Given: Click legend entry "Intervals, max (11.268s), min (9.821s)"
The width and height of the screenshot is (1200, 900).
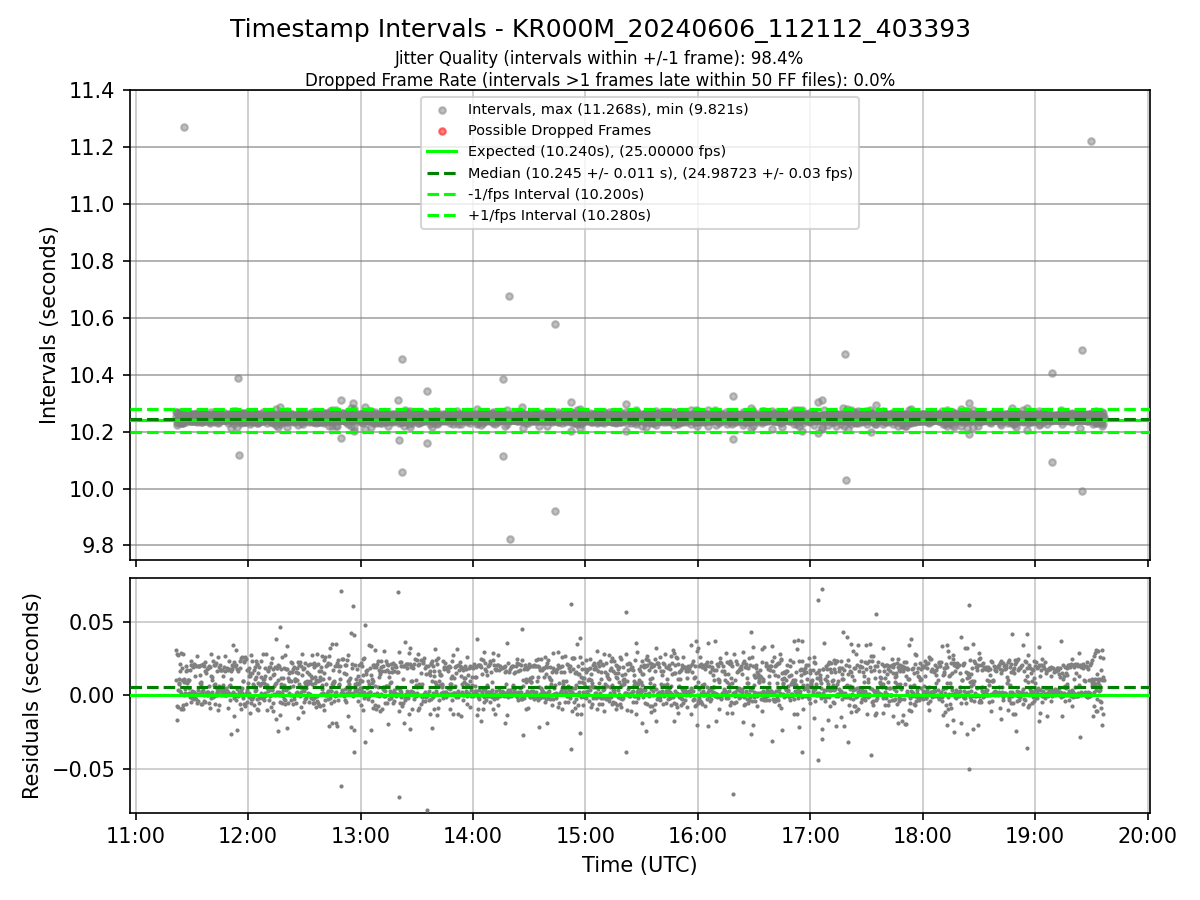Looking at the screenshot, I should tap(608, 109).
